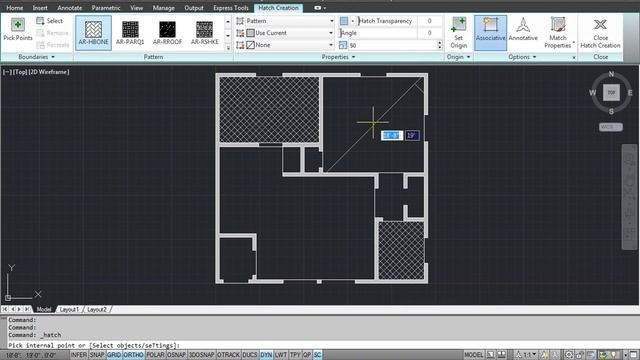This screenshot has width=640, height=360.
Task: Click the Pick Points boundary button
Action: (18, 30)
